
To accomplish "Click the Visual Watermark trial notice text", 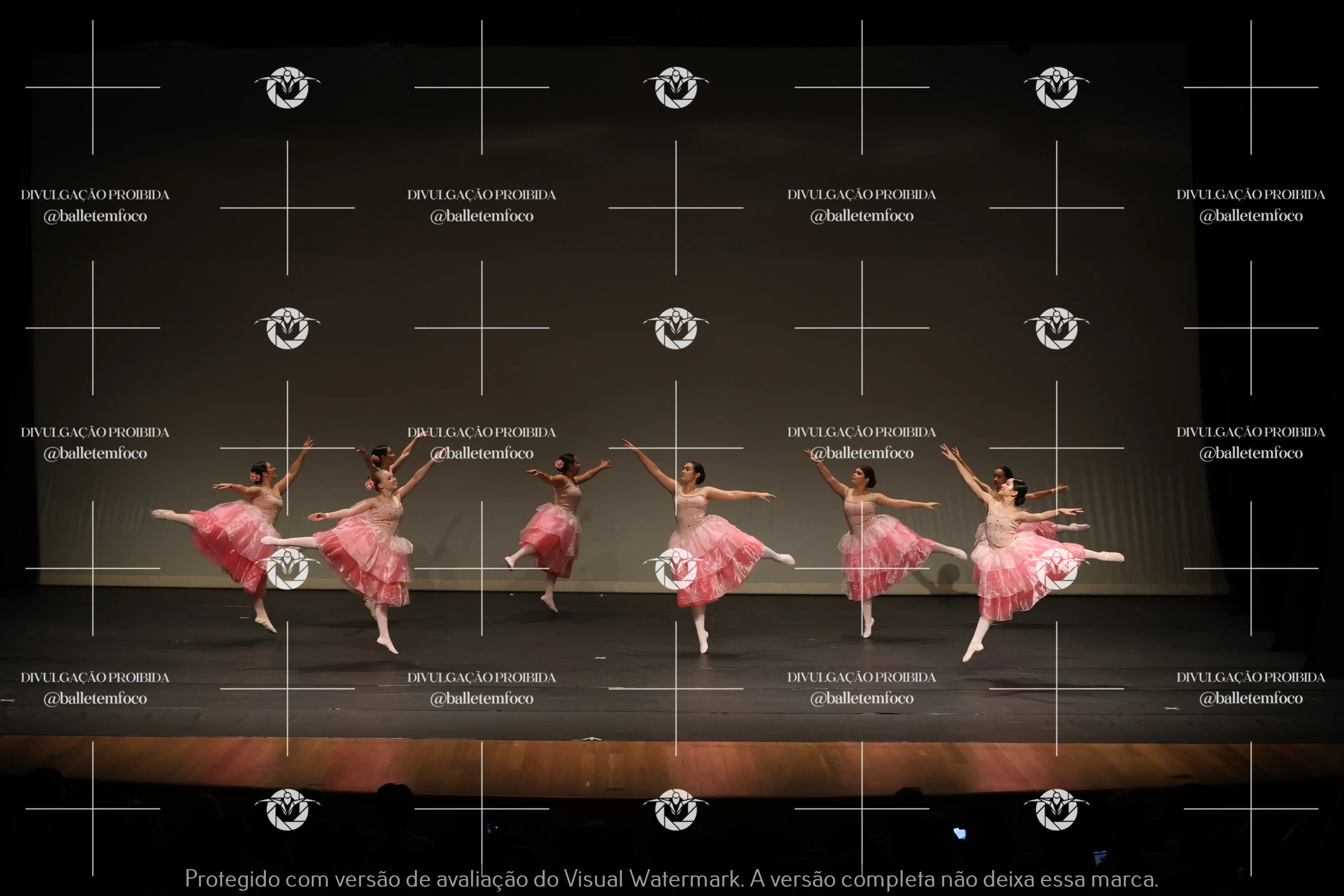I will pos(671,878).
